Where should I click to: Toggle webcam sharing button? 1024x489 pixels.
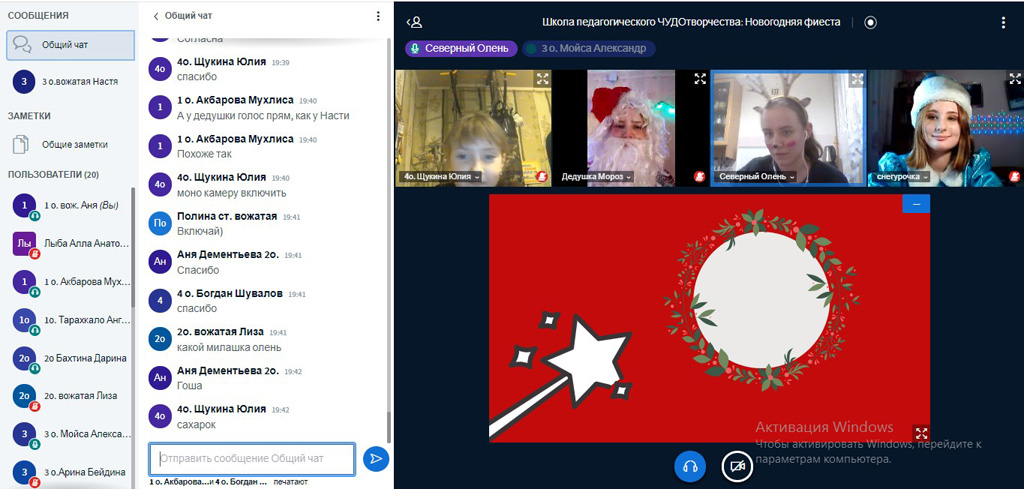pyautogui.click(x=737, y=466)
